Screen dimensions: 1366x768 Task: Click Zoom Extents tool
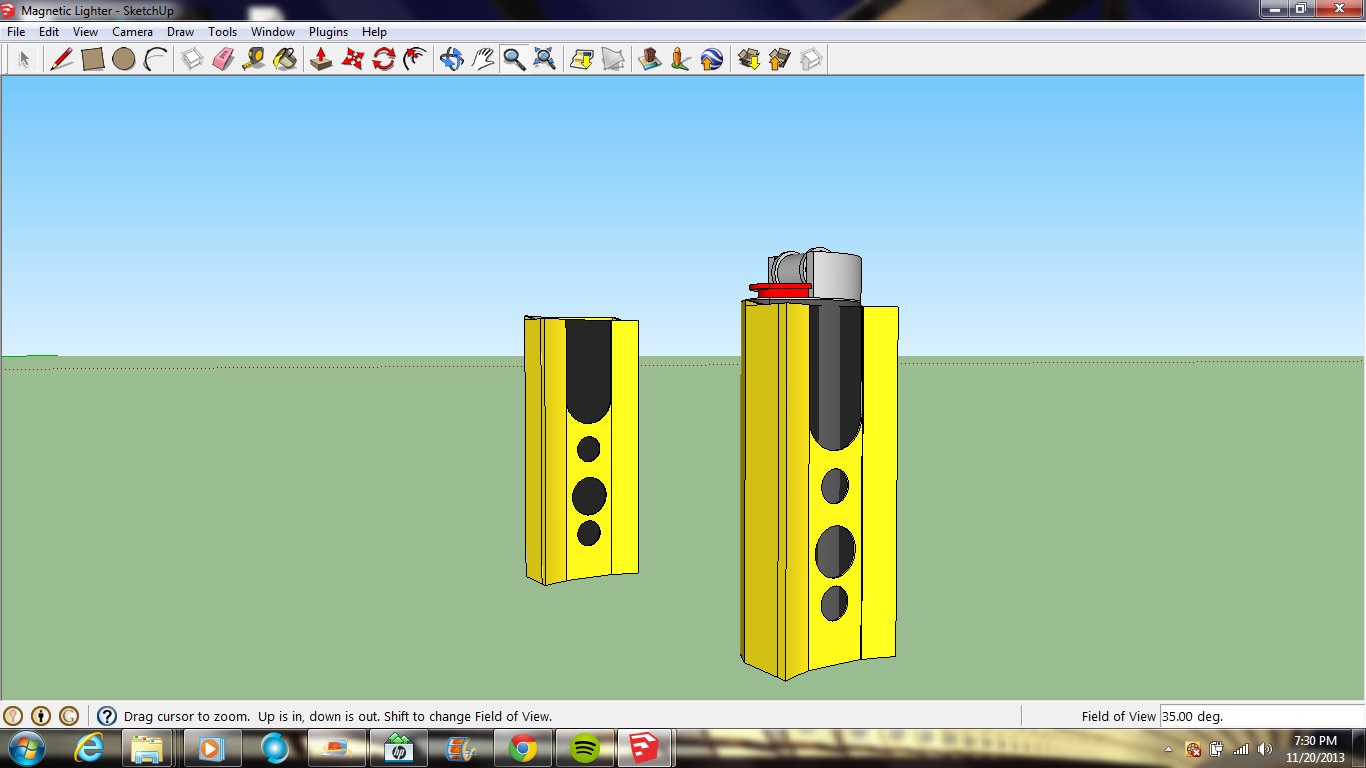(545, 59)
